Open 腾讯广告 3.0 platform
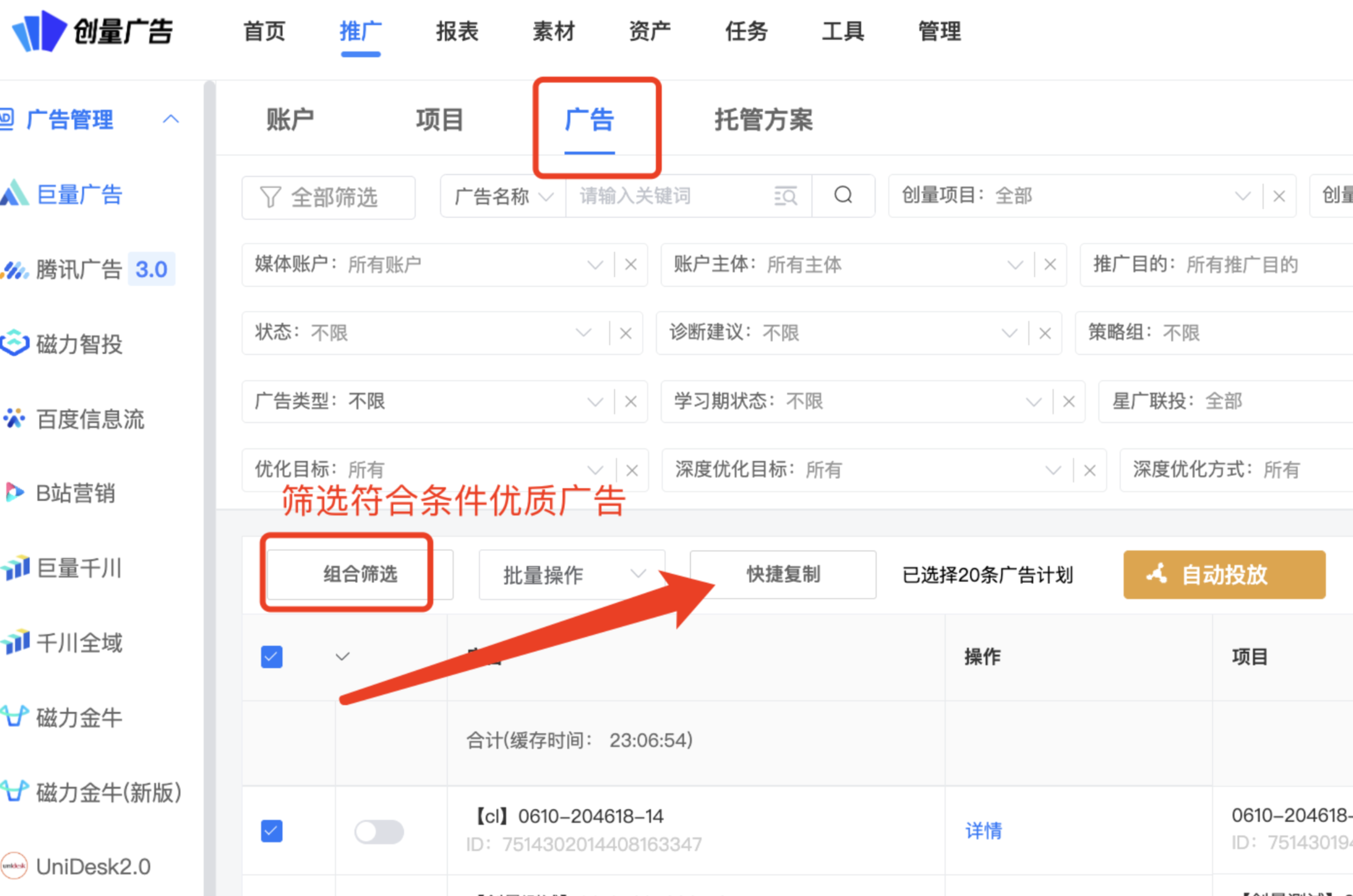The image size is (1353, 896). (88, 269)
